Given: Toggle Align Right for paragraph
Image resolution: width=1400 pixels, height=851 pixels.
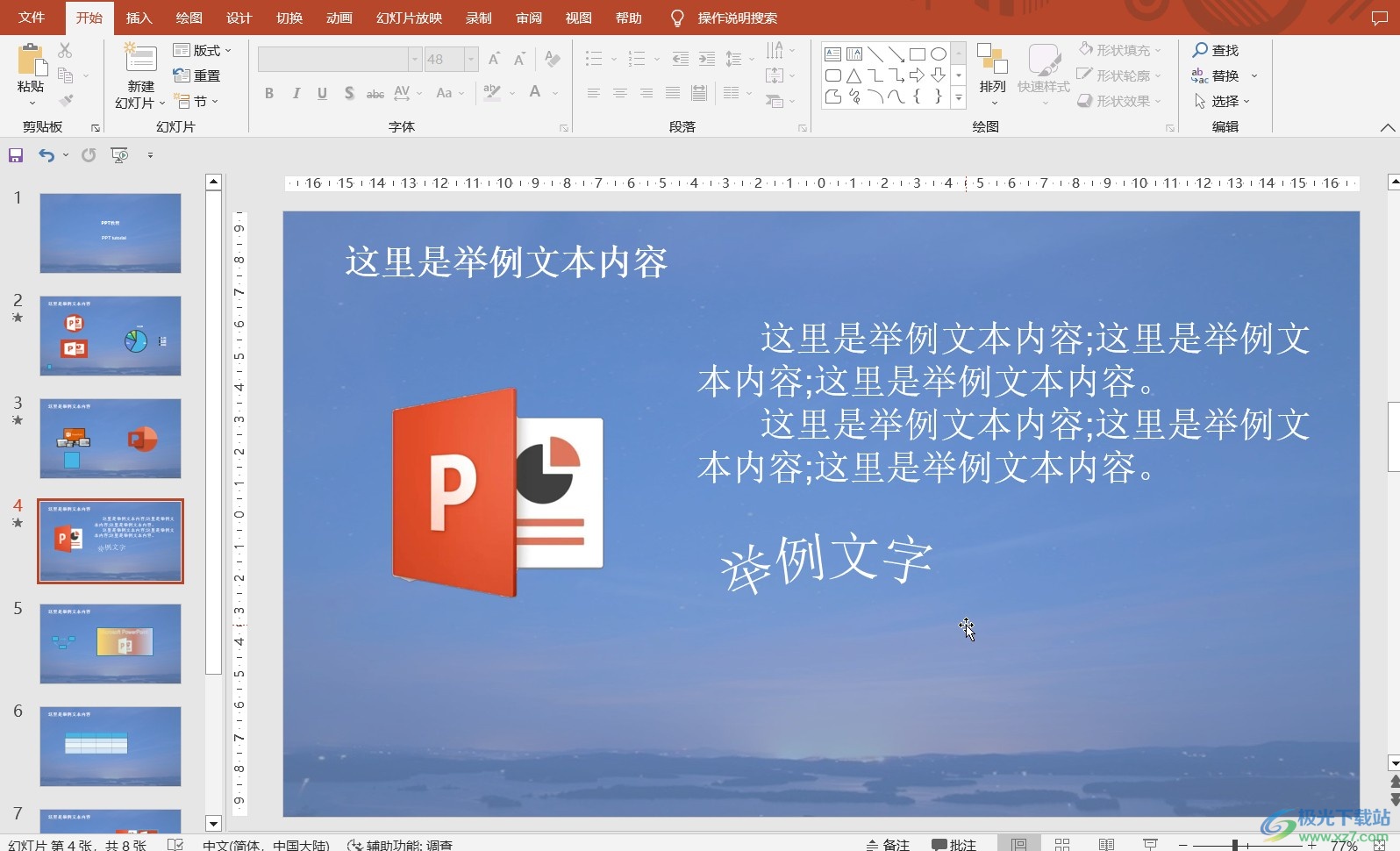Looking at the screenshot, I should pyautogui.click(x=646, y=93).
